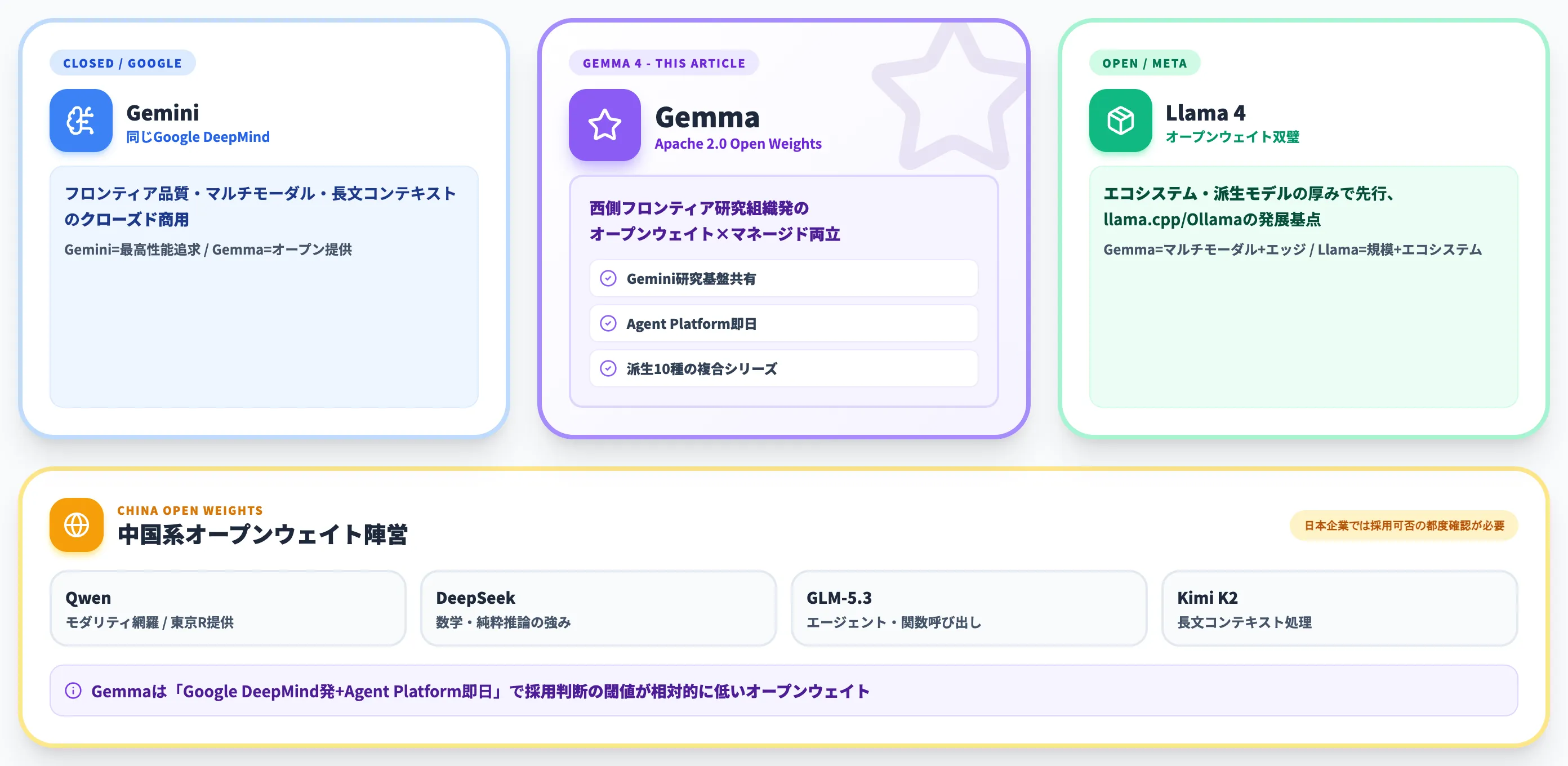The width and height of the screenshot is (1568, 766).
Task: Open the GLM-5.3 card
Action: (969, 608)
